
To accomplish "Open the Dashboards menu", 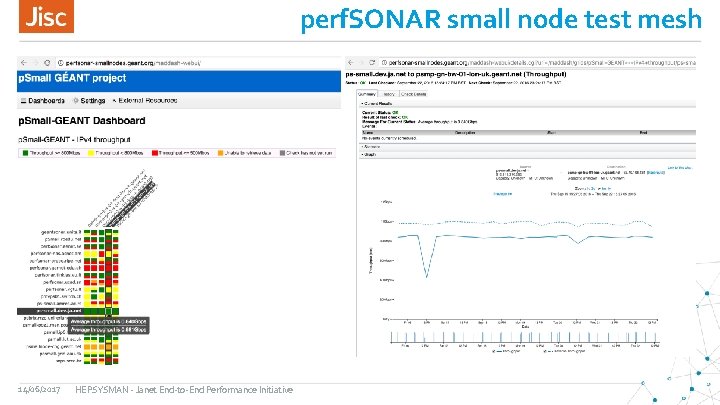I will pyautogui.click(x=43, y=101).
